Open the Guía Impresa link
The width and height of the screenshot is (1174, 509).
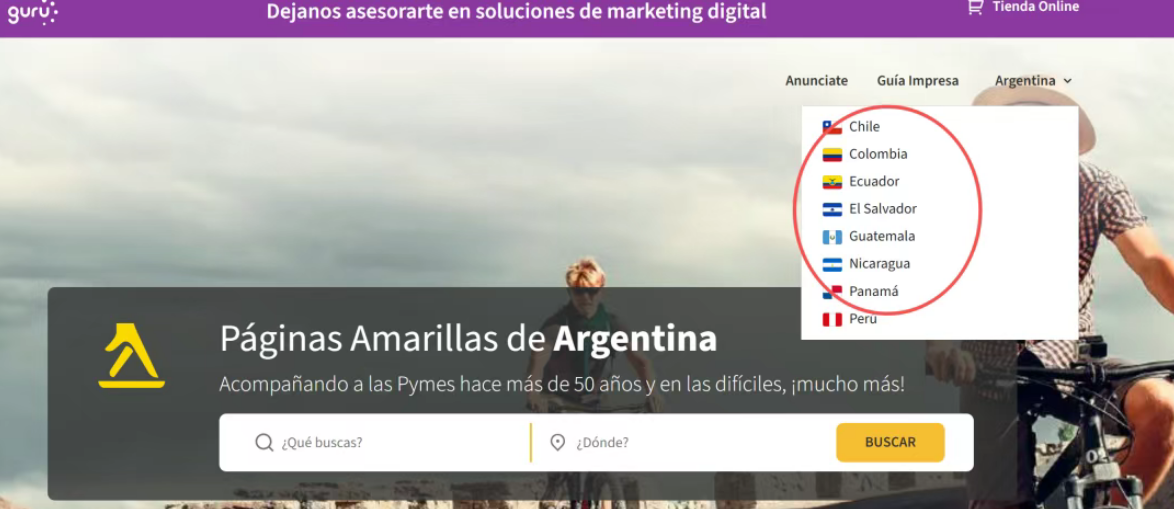pyautogui.click(x=917, y=81)
